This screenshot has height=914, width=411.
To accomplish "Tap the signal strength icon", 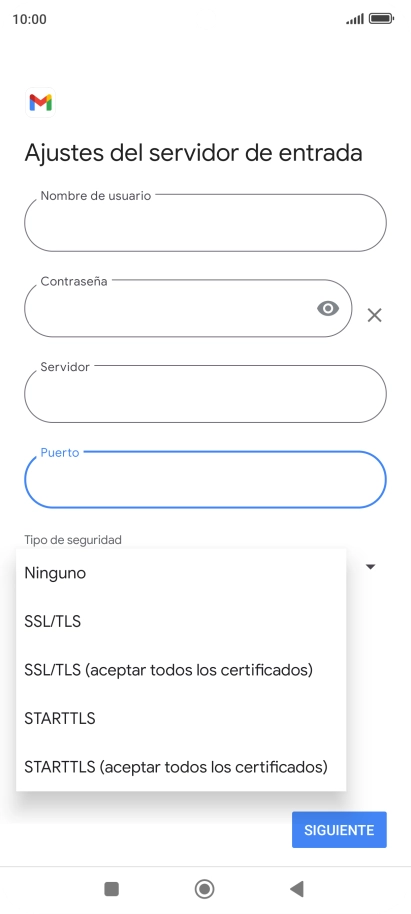I will tap(355, 19).
